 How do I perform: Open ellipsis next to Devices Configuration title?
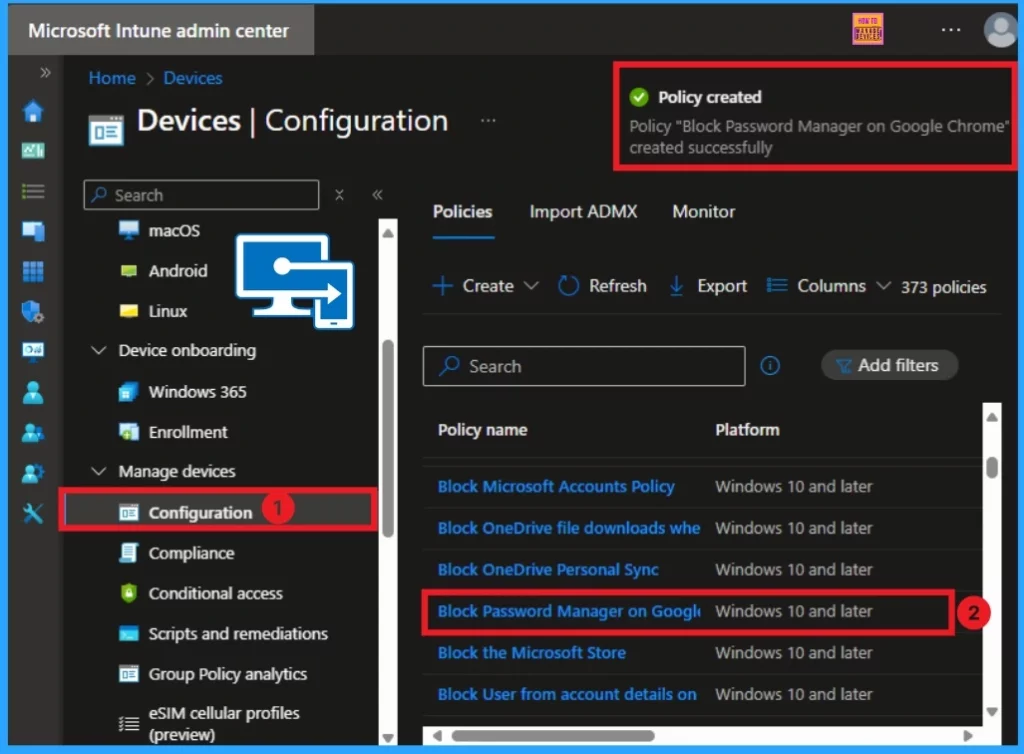[x=488, y=121]
